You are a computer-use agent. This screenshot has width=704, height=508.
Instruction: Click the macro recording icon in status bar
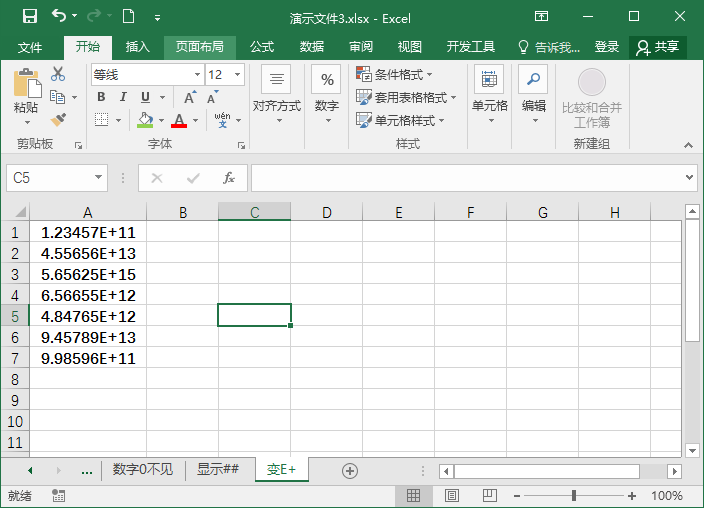tap(58, 496)
